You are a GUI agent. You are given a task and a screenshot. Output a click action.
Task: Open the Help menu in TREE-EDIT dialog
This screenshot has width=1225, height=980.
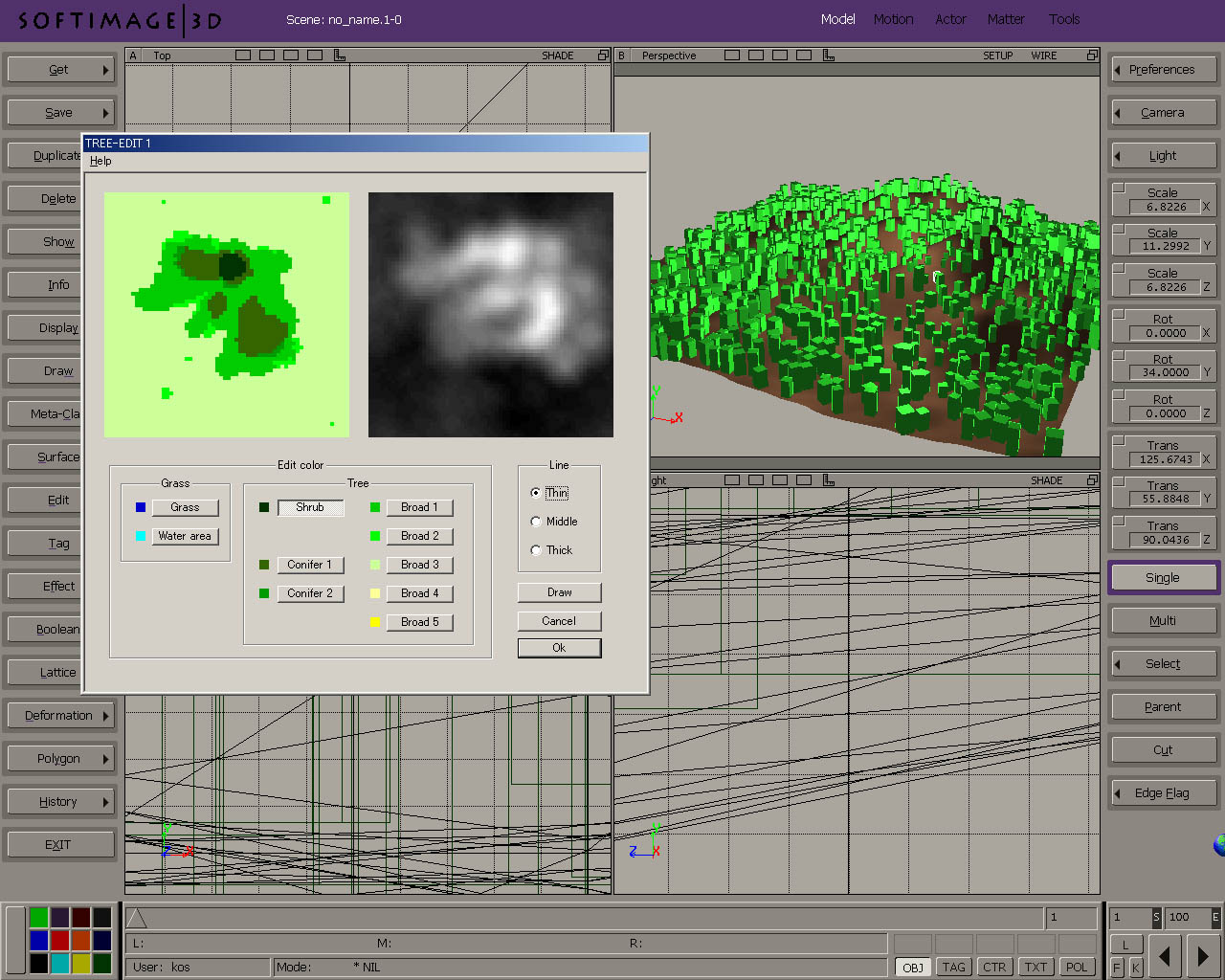pyautogui.click(x=100, y=161)
